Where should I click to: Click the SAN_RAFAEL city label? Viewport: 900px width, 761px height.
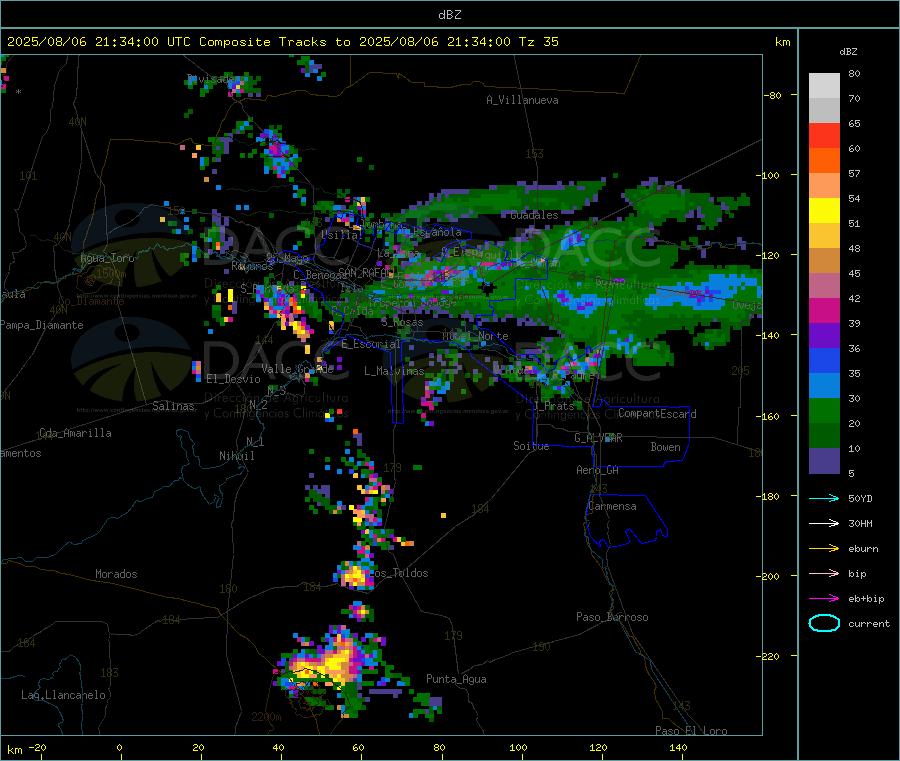coord(367,273)
